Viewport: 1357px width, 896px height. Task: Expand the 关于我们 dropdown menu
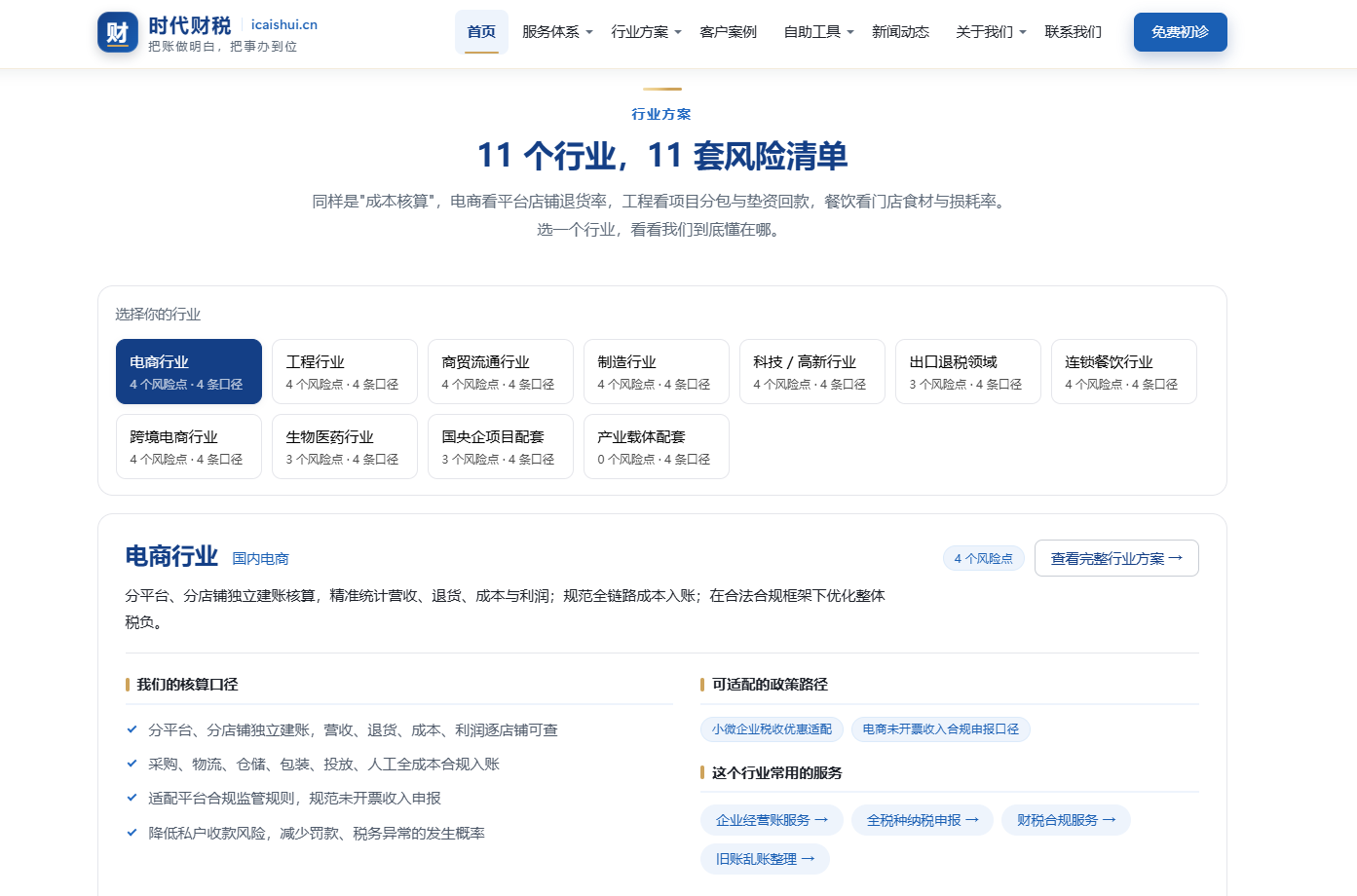pyautogui.click(x=991, y=32)
